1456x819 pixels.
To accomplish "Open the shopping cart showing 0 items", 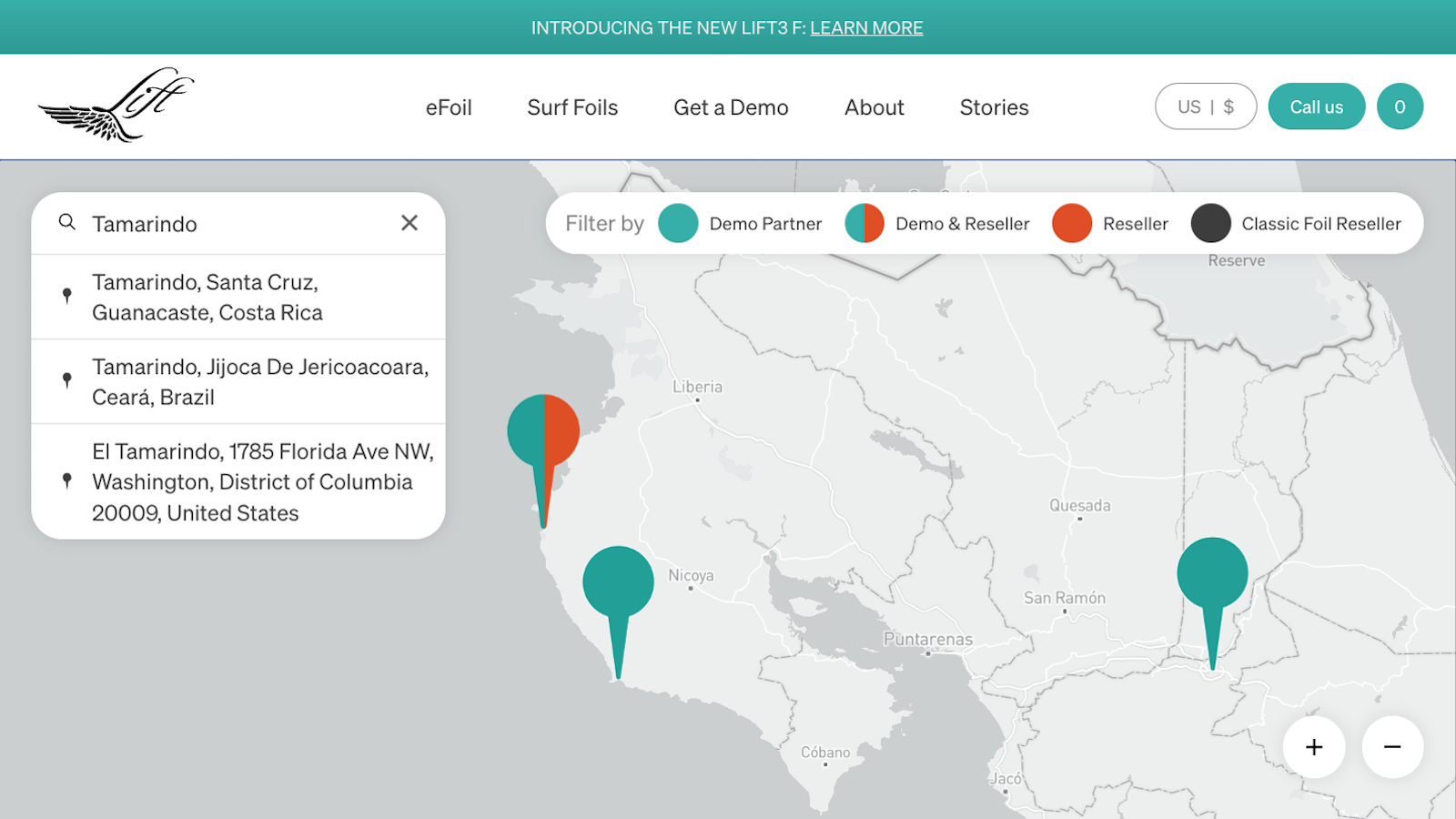I will click(1400, 106).
